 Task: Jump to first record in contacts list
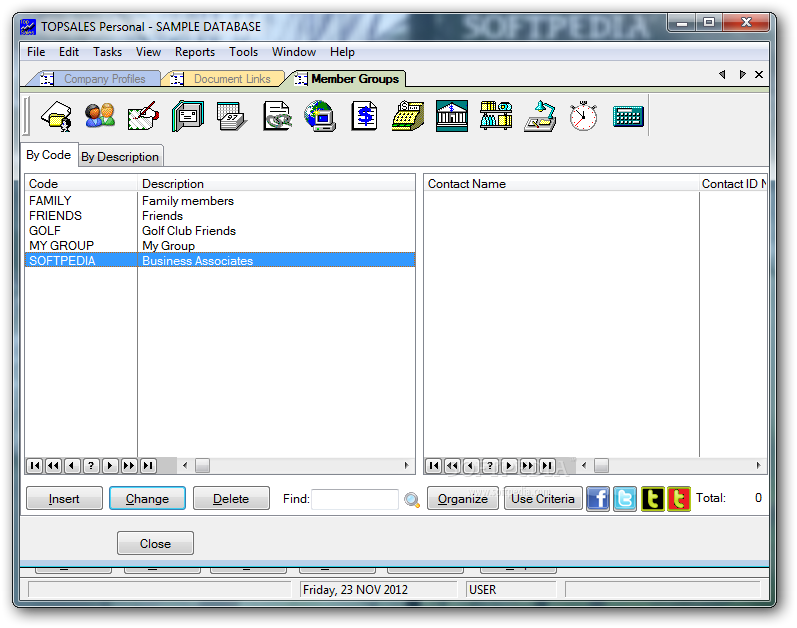[x=434, y=465]
